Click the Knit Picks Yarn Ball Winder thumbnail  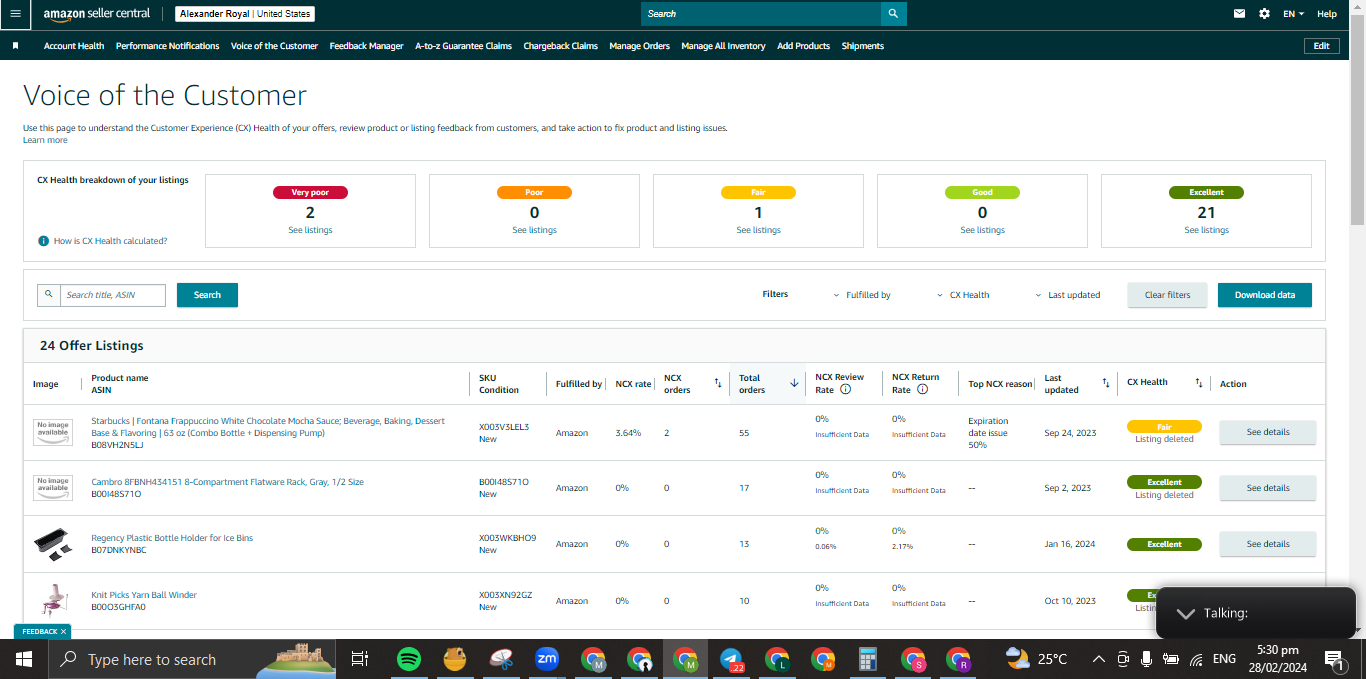pos(53,600)
